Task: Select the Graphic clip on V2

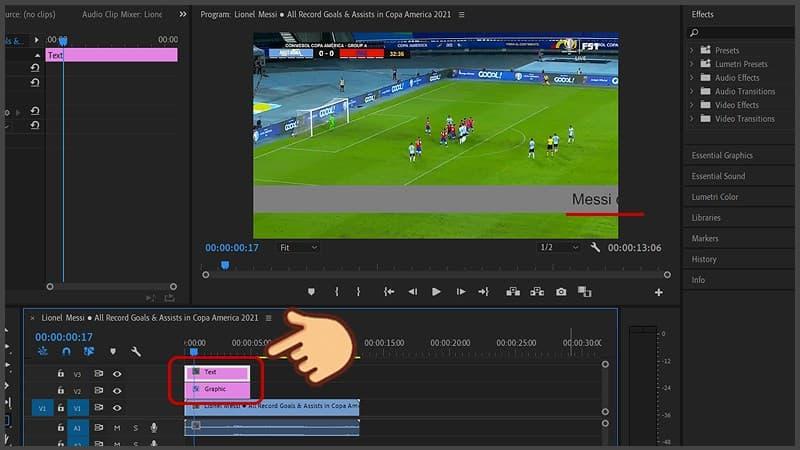Action: pos(217,389)
